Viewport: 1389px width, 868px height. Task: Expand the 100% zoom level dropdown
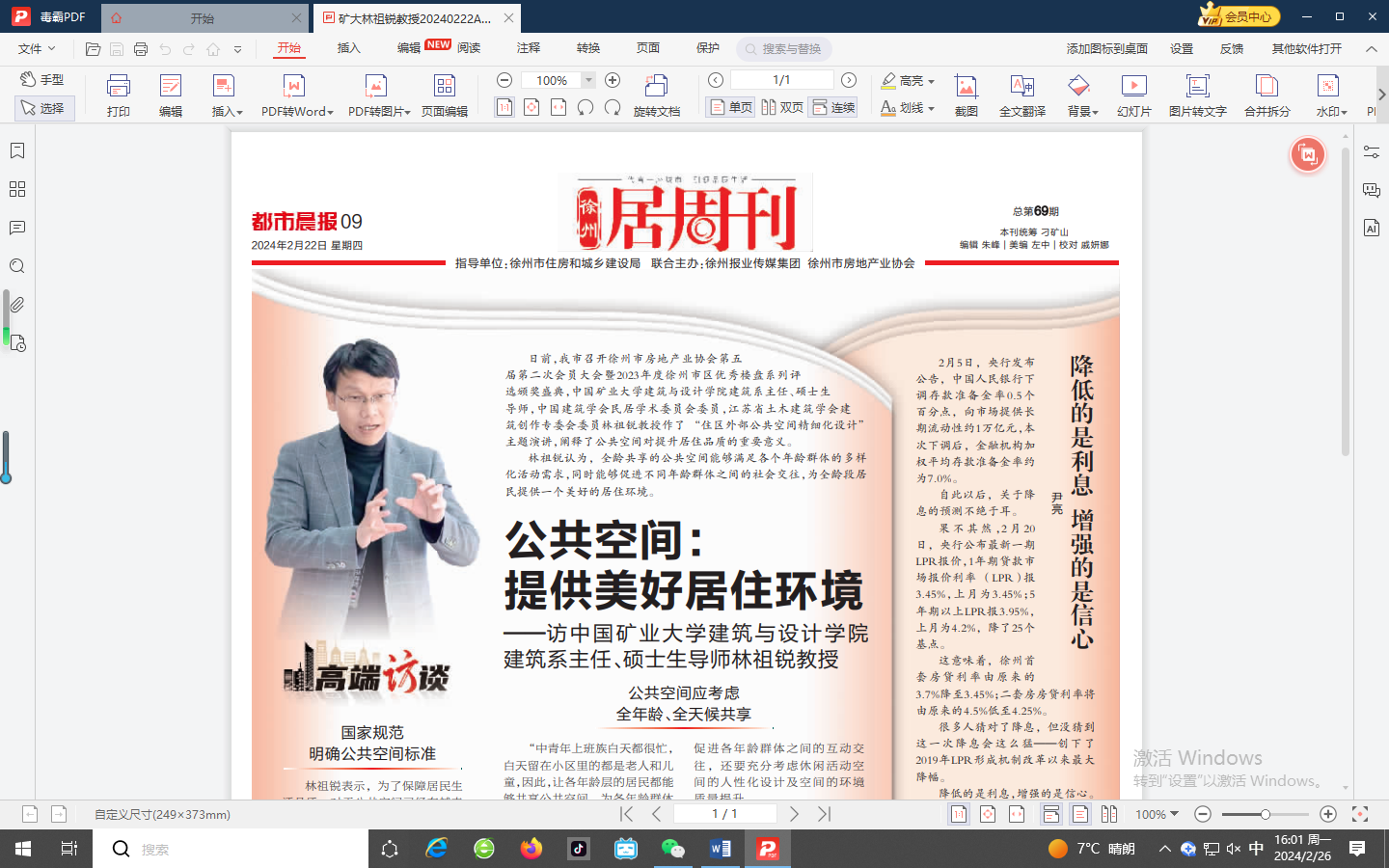pyautogui.click(x=588, y=80)
